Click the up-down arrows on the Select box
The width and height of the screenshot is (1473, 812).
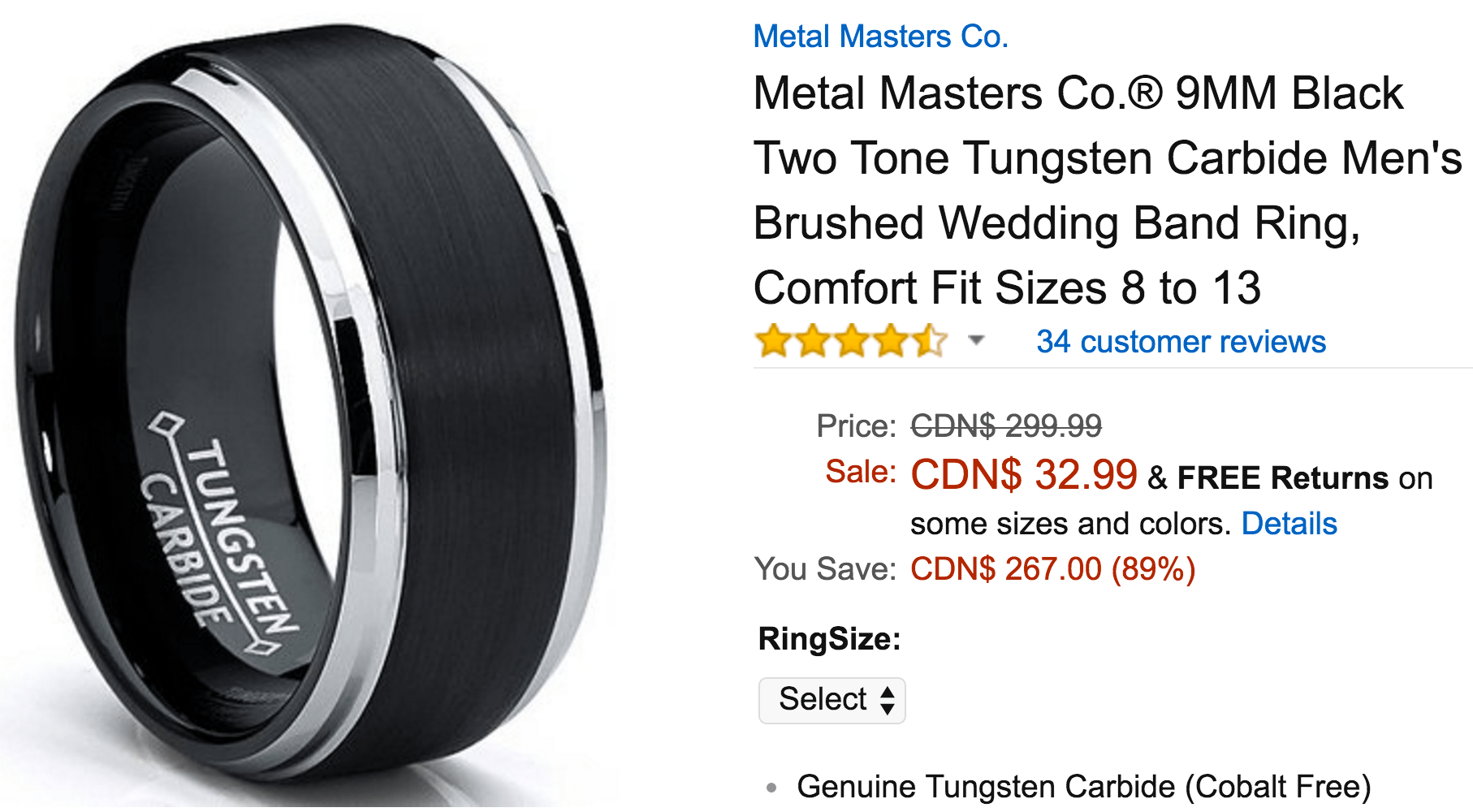[888, 700]
